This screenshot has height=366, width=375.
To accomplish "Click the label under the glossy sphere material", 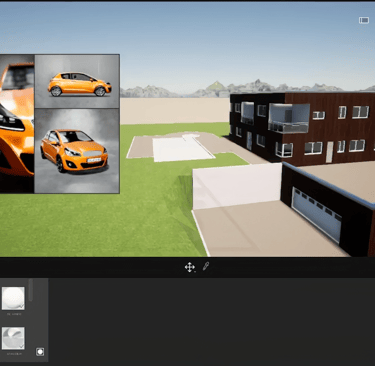I will pyautogui.click(x=13, y=354).
